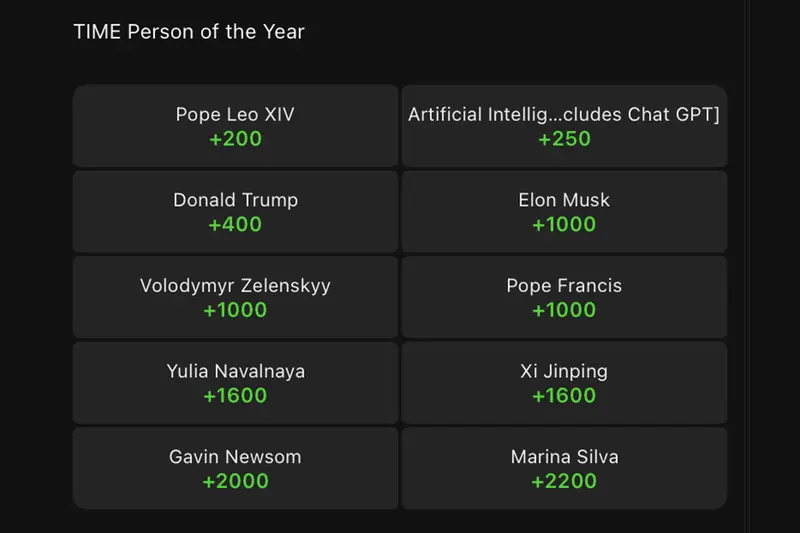Bet on Gavin Newsom
This screenshot has height=533, width=800.
point(235,468)
